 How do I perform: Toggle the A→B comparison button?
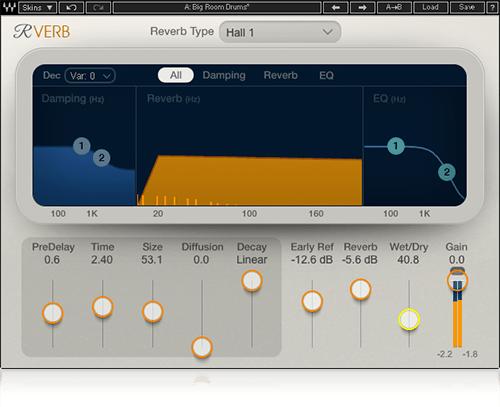(x=394, y=7)
